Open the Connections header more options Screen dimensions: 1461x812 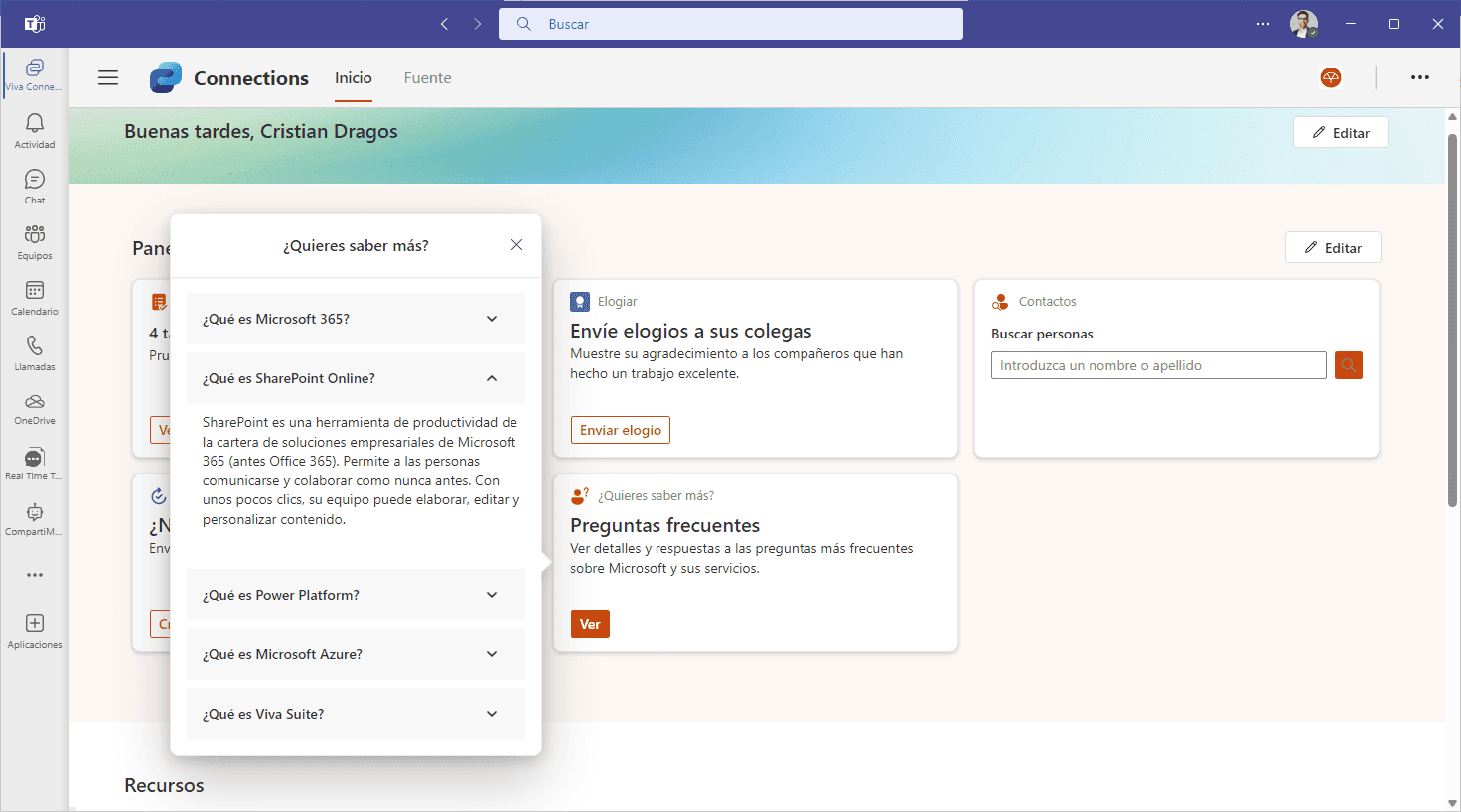click(1420, 77)
